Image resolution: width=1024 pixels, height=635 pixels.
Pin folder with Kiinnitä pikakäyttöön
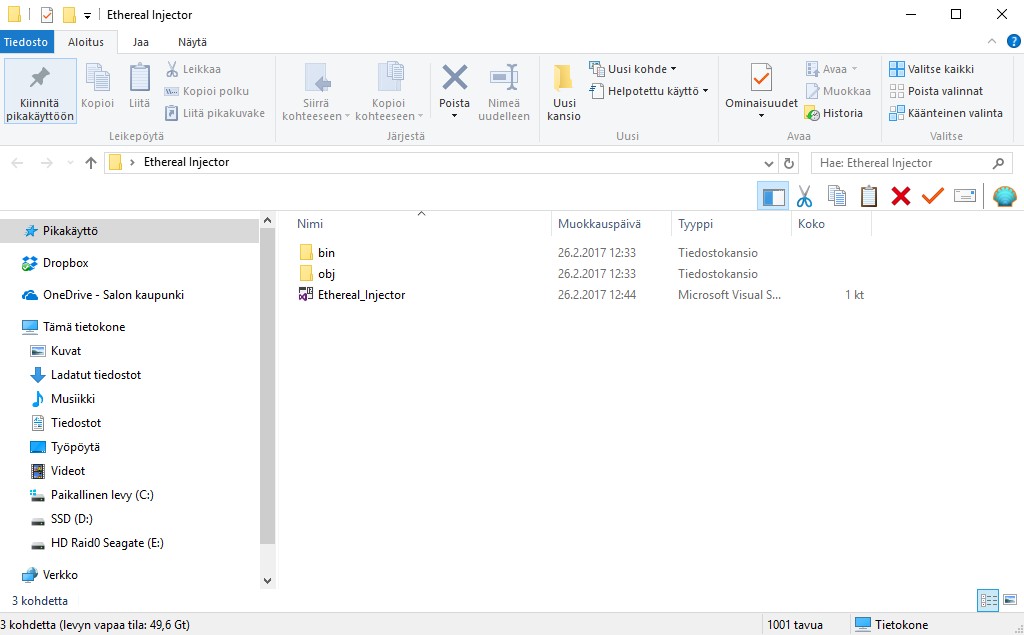[x=40, y=91]
